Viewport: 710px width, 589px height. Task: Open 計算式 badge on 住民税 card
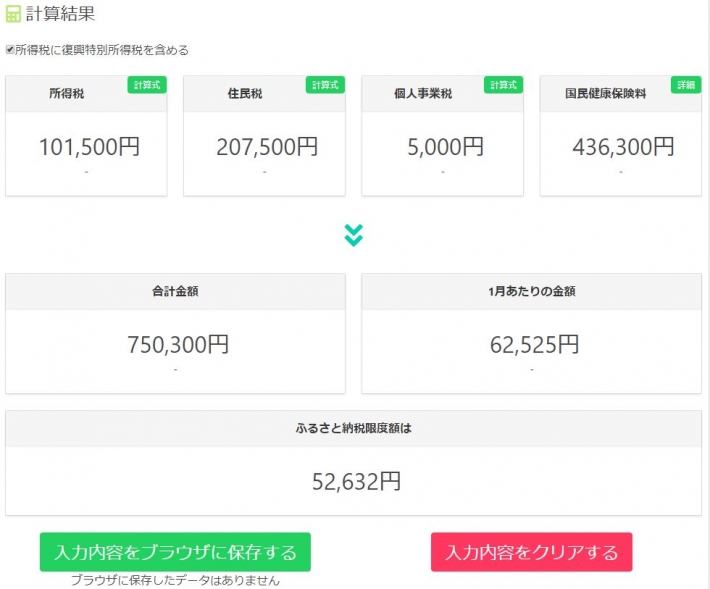coord(325,85)
